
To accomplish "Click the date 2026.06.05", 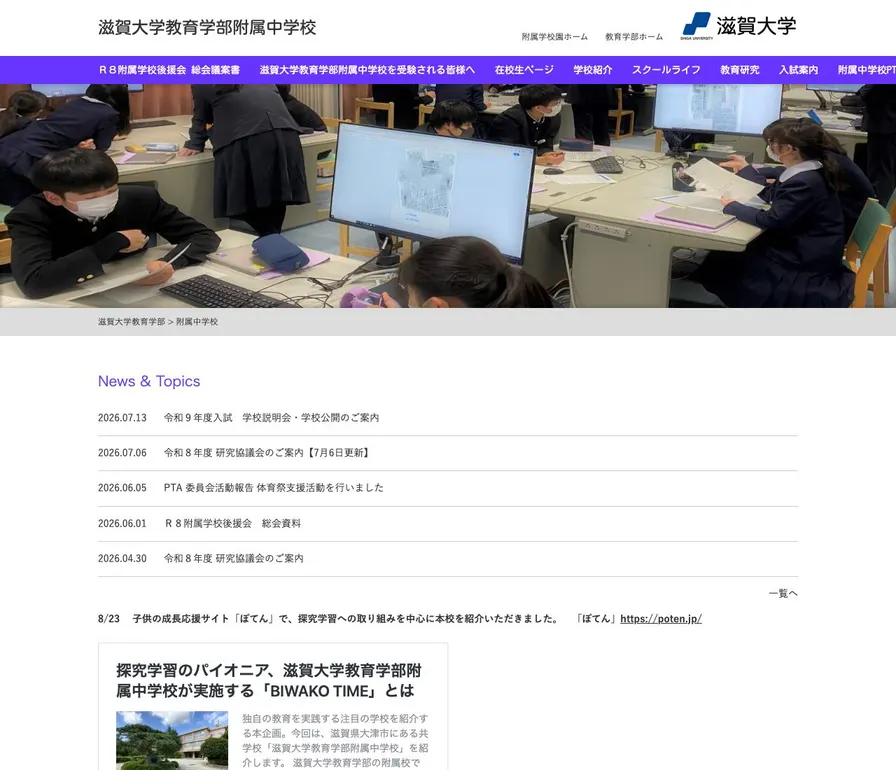I will click(122, 488).
